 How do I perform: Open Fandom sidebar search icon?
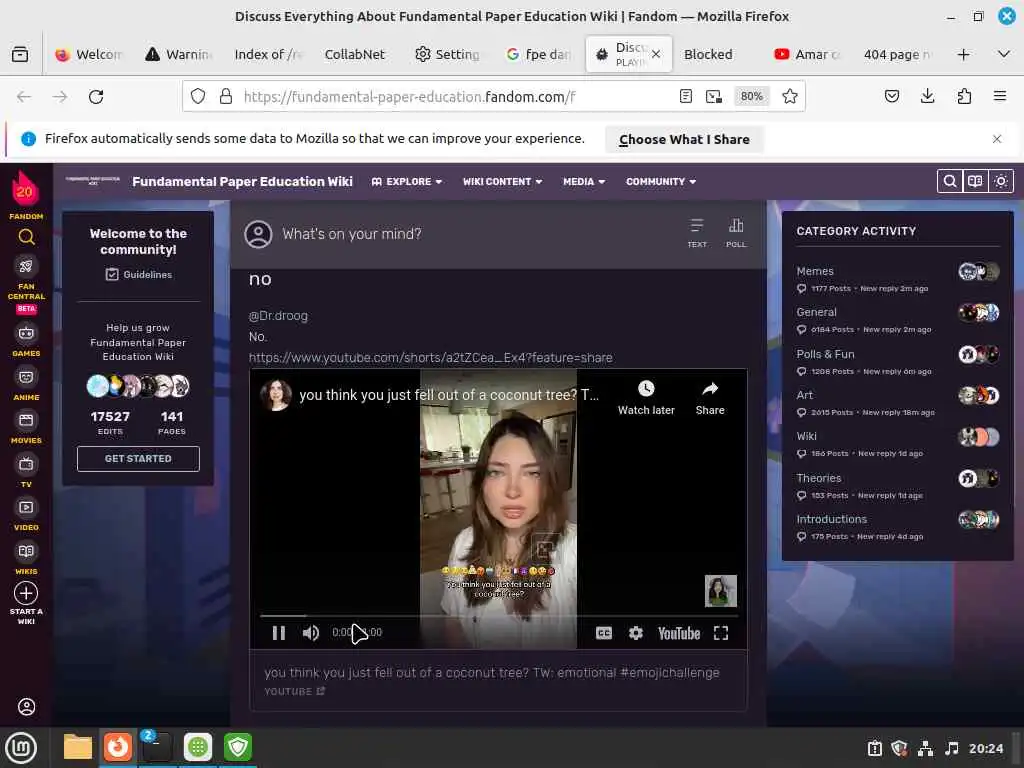(26, 237)
